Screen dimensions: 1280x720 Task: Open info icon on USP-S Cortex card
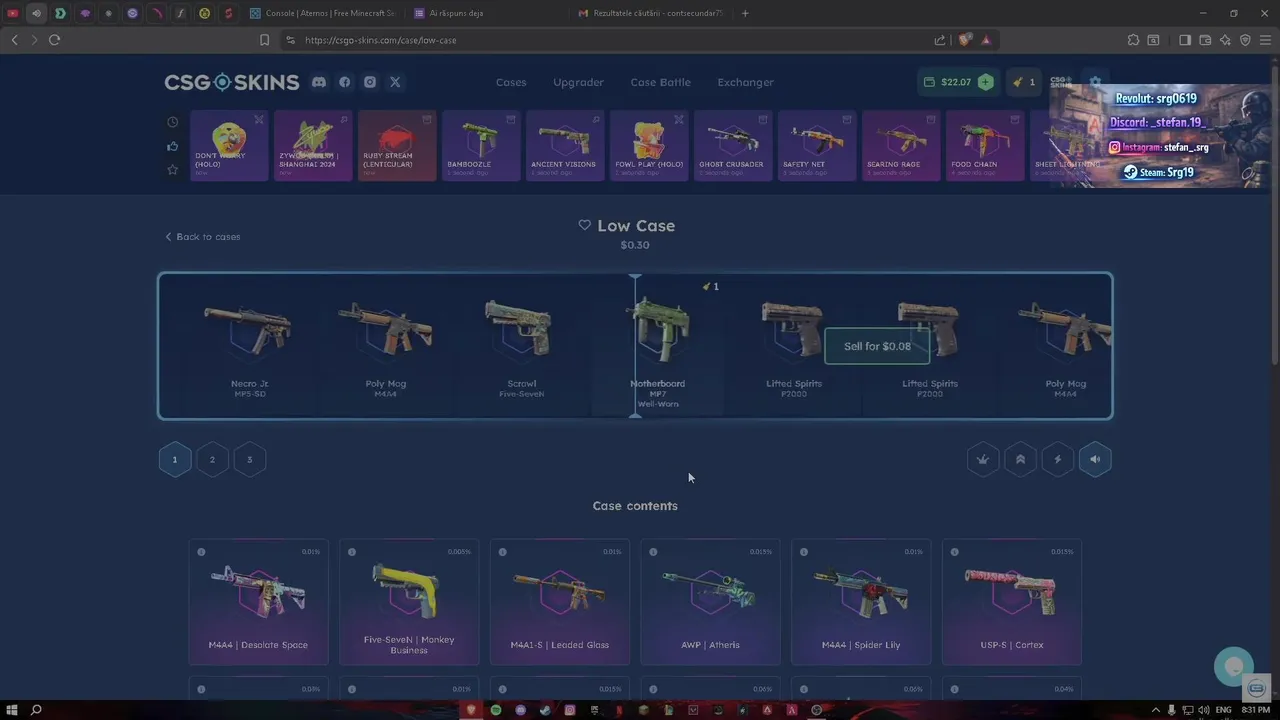pyautogui.click(x=955, y=552)
